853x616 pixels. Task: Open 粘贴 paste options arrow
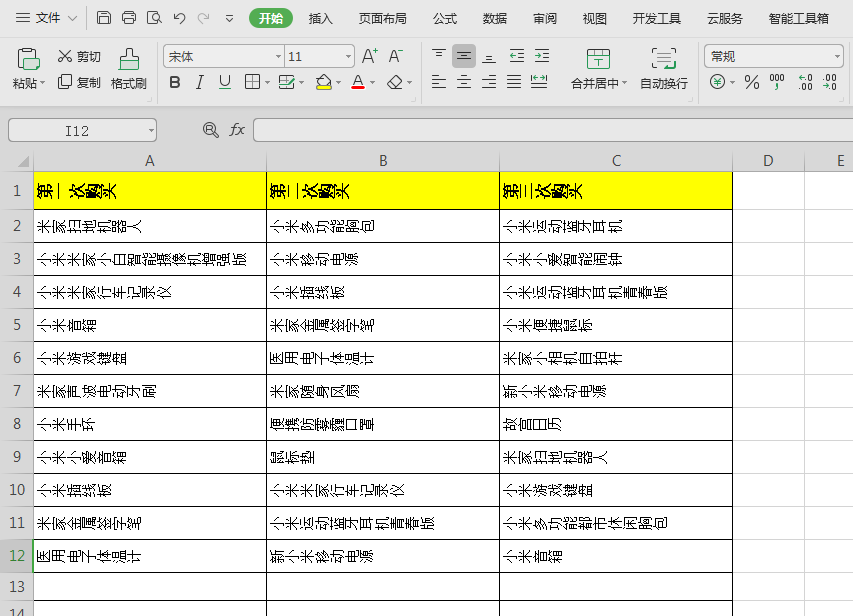[42, 83]
